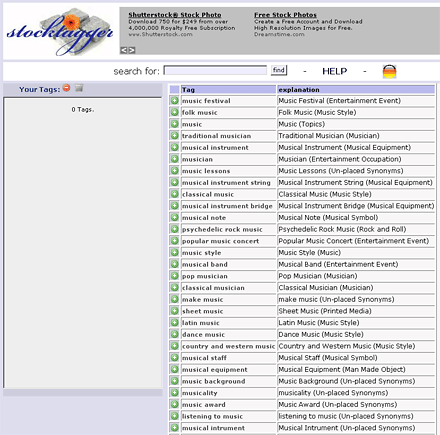Image resolution: width=440 pixels, height=435 pixels.
Task: Focus the 'search for' text field
Action: [x=215, y=70]
